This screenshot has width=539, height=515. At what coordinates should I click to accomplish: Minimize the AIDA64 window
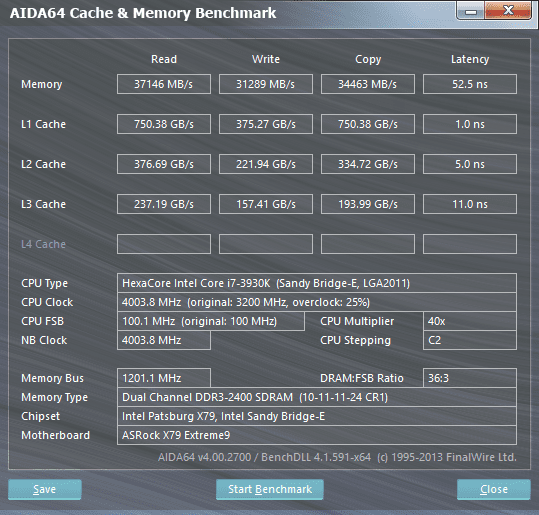click(471, 11)
